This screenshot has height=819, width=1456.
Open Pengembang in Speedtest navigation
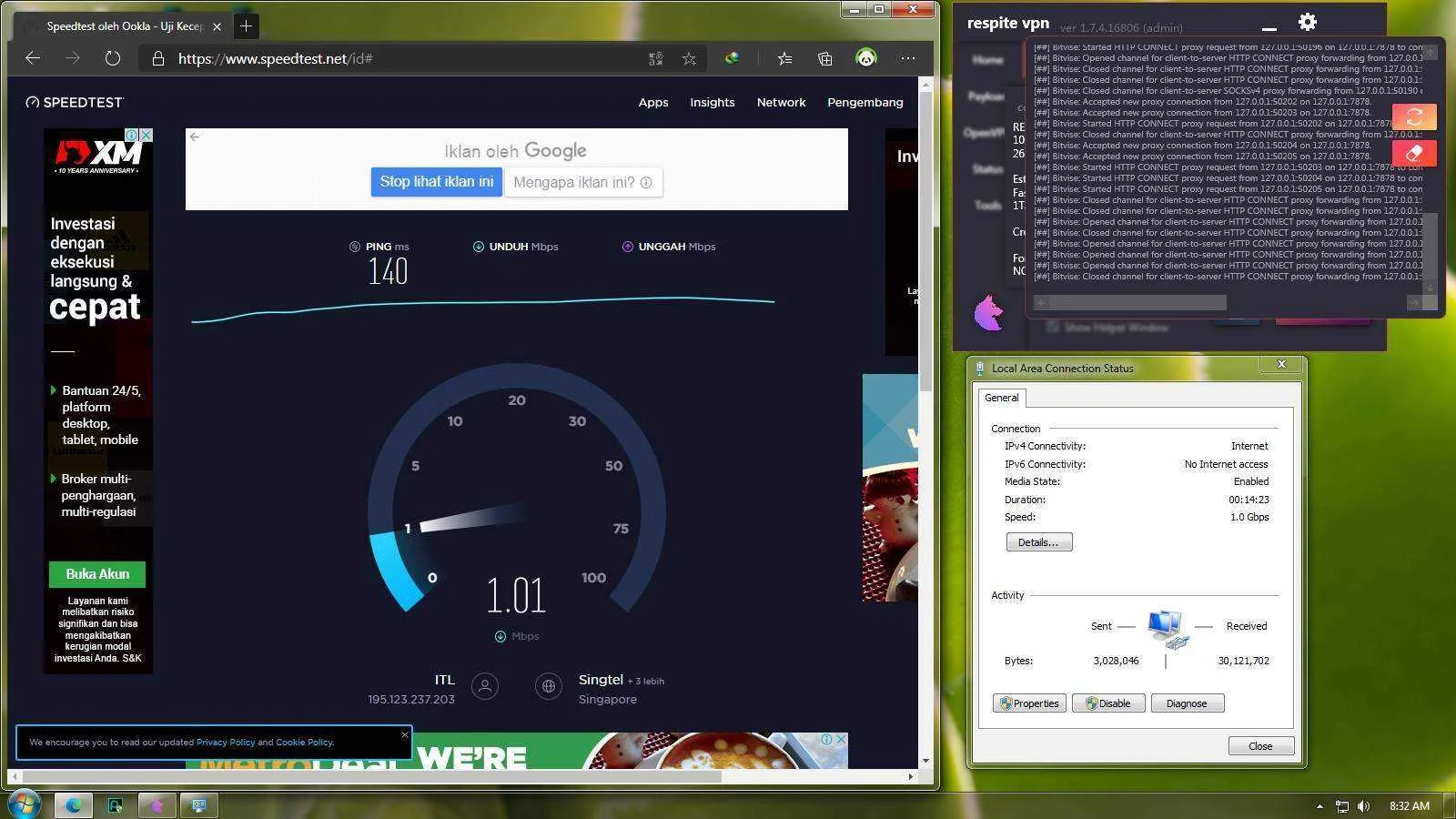click(x=864, y=102)
